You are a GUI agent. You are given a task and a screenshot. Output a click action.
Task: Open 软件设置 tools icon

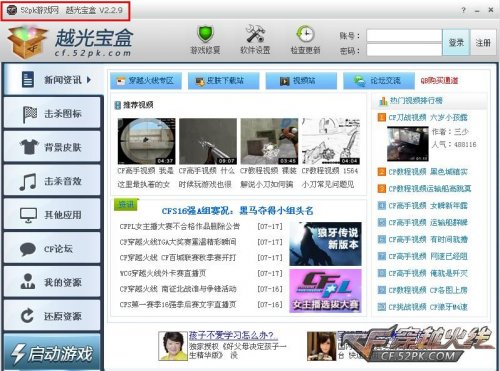tap(255, 34)
